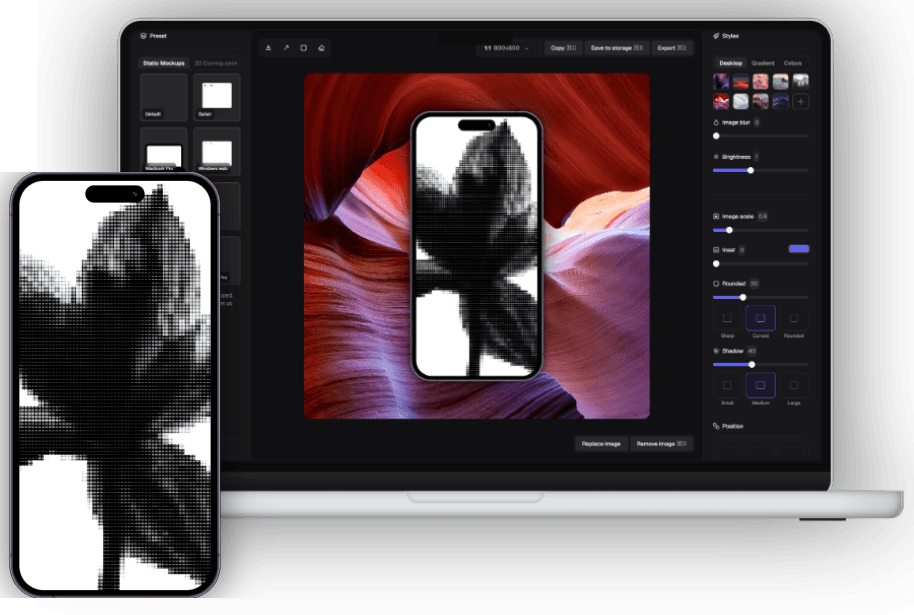Image resolution: width=914 pixels, height=615 pixels.
Task: Add a custom background with plus tile
Action: coord(801,101)
